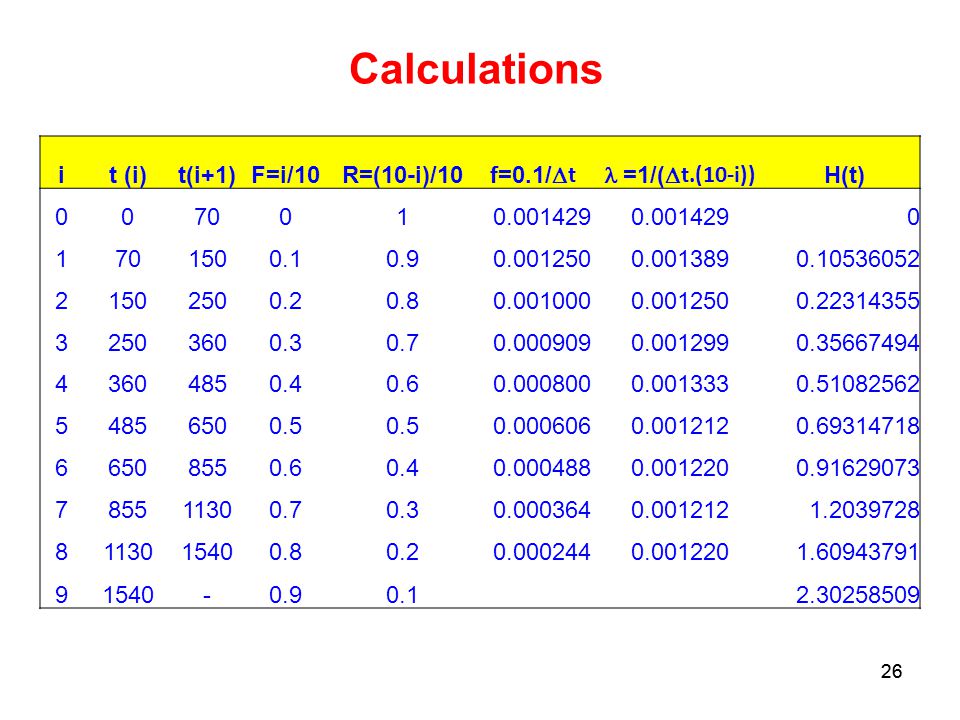Click the 'H(t)' column header
The width and height of the screenshot is (960, 720).
844,175
